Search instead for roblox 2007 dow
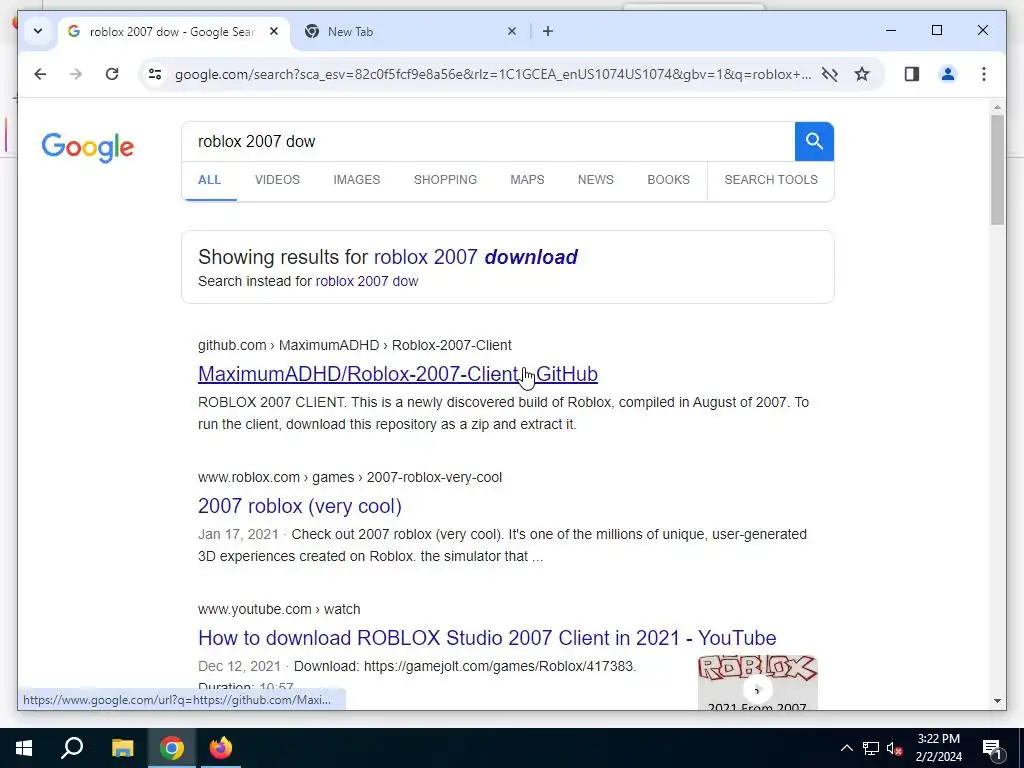Image resolution: width=1024 pixels, height=768 pixels. pos(366,281)
